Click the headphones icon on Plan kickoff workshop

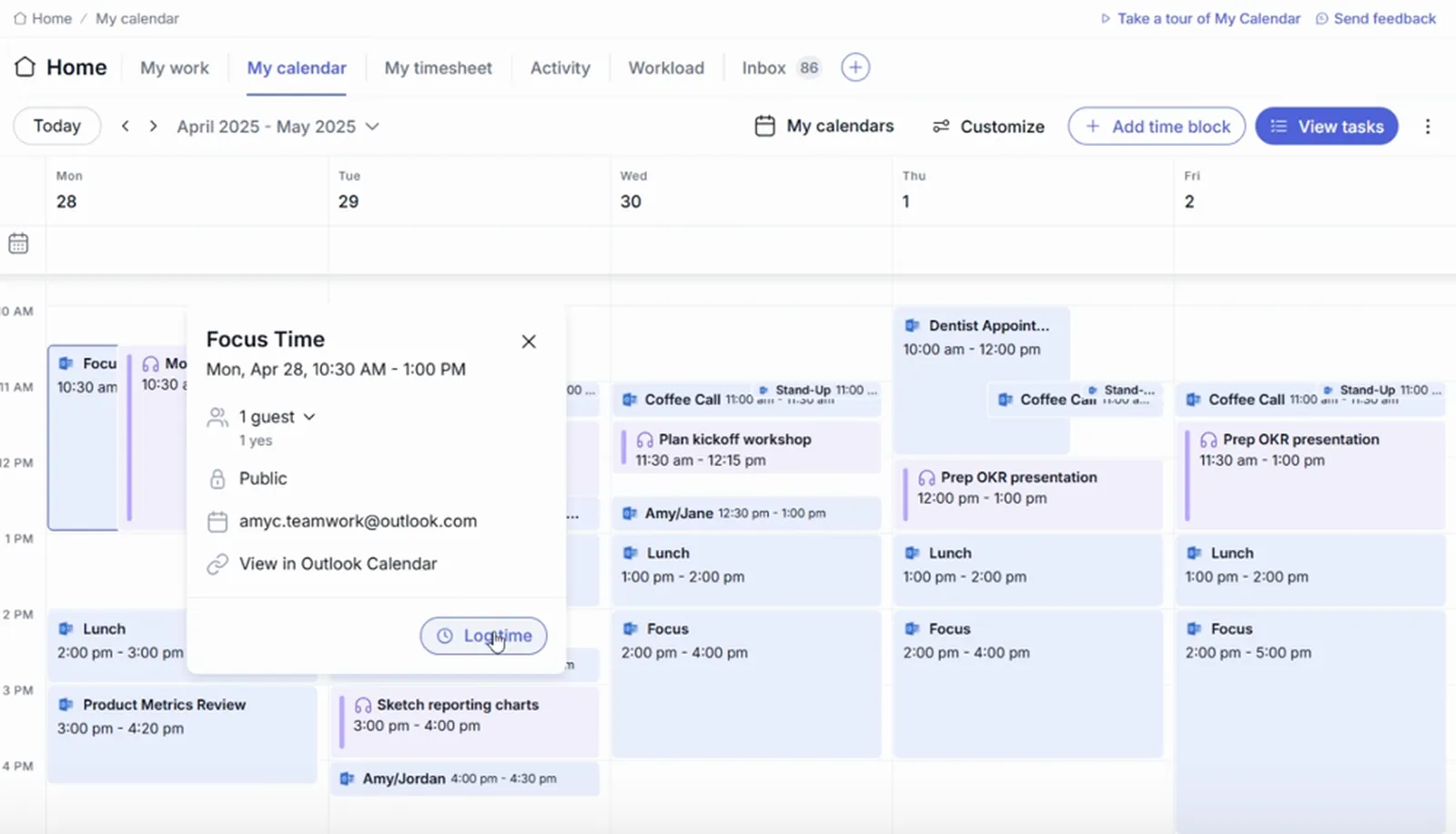tap(645, 440)
